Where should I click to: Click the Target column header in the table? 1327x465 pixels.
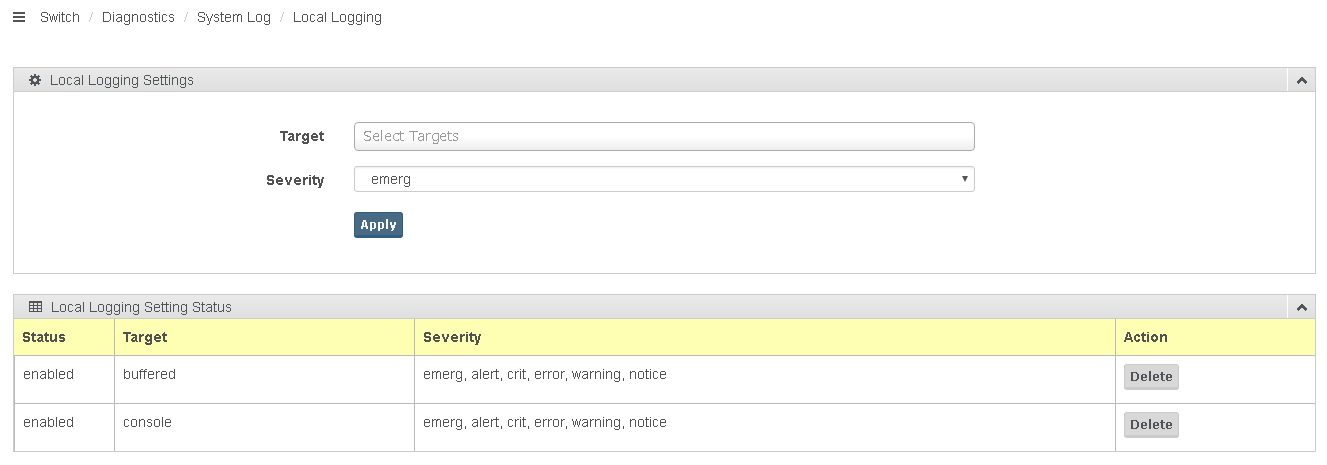145,337
